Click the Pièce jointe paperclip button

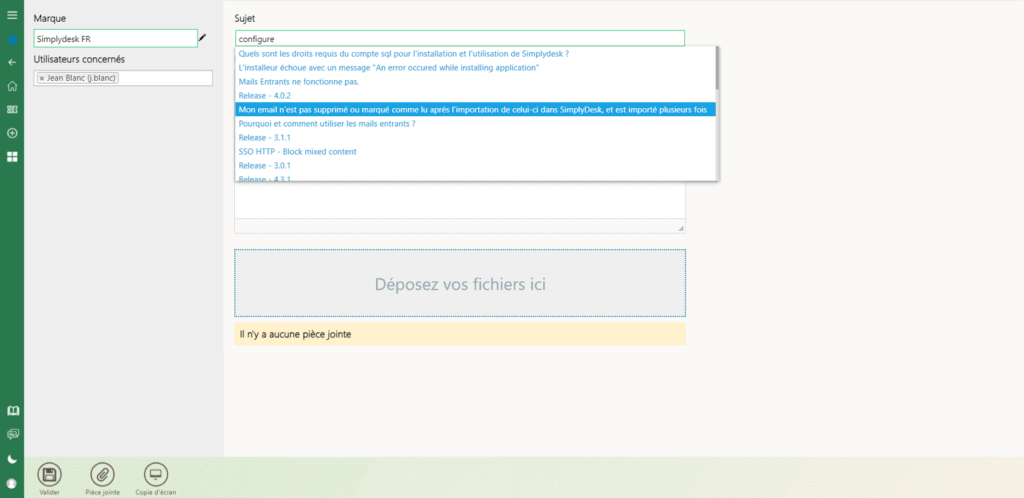[x=102, y=475]
